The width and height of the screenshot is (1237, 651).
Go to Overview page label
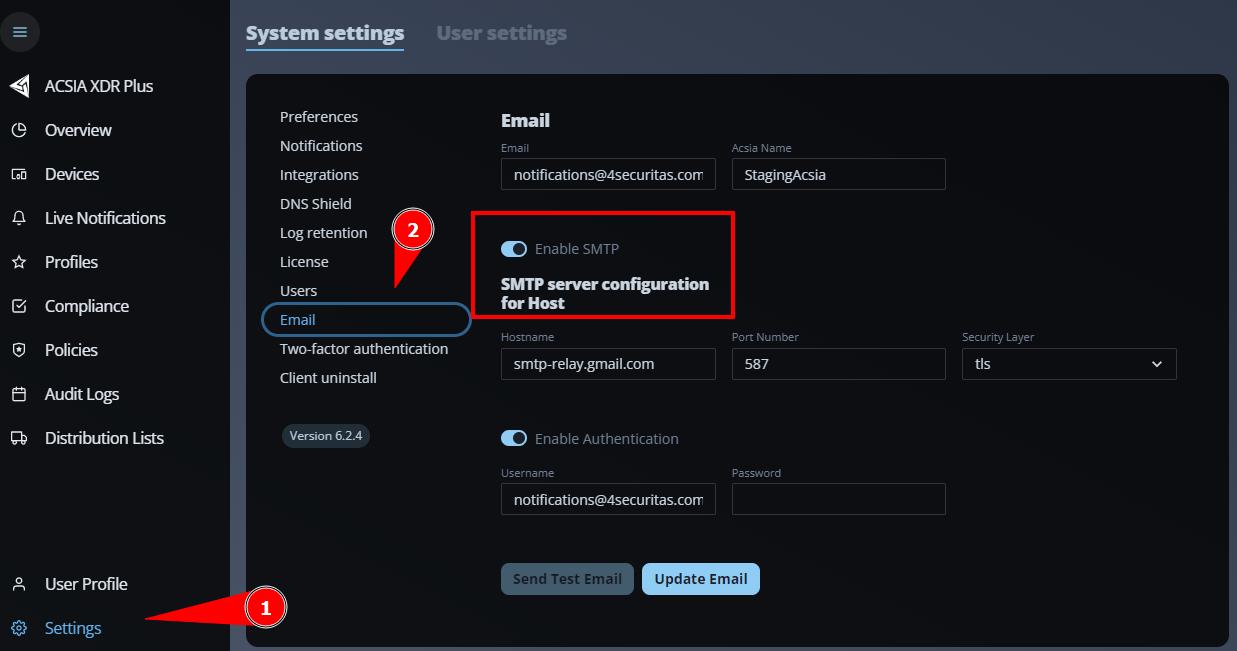coord(78,130)
